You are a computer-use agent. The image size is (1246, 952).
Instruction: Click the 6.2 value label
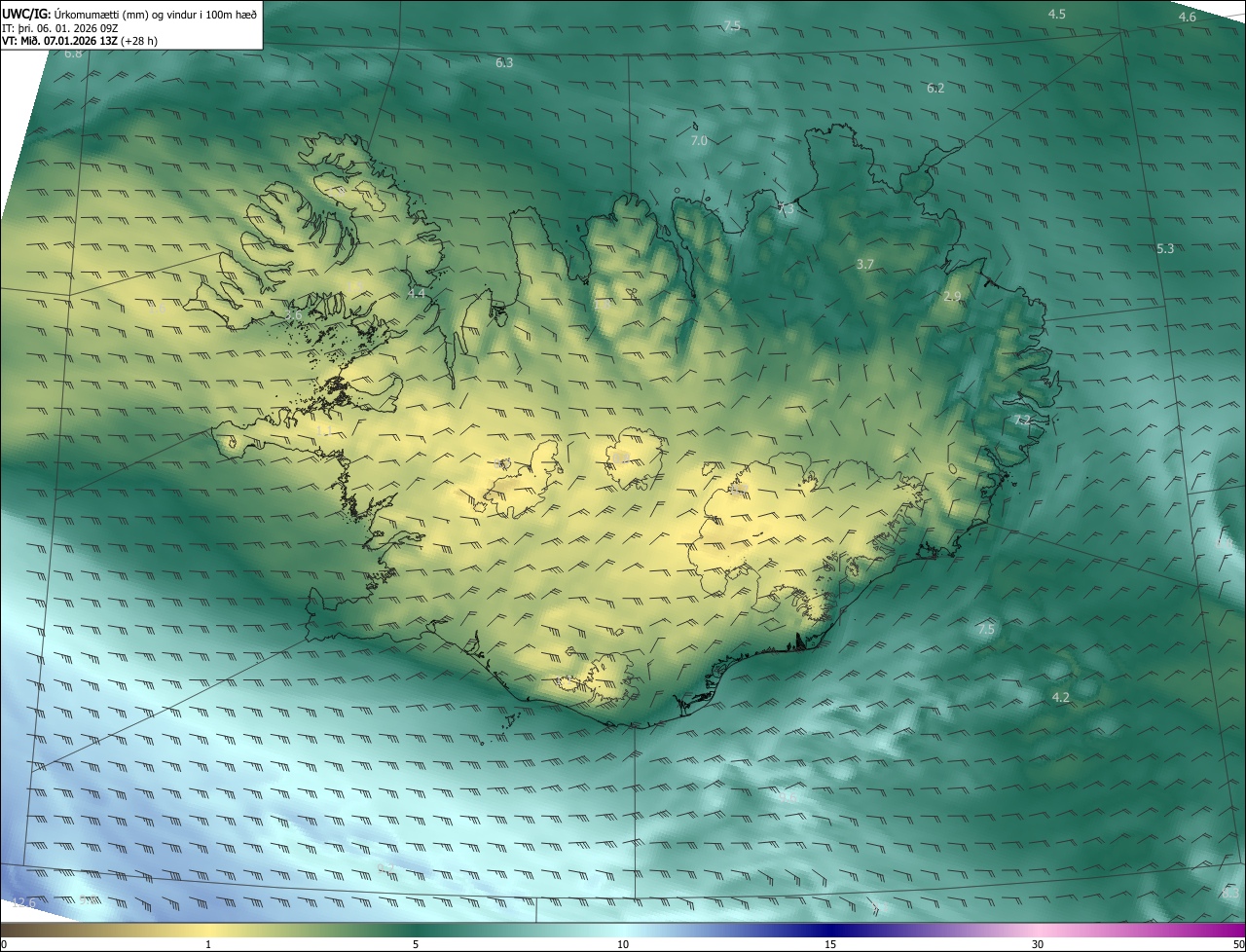tap(935, 89)
